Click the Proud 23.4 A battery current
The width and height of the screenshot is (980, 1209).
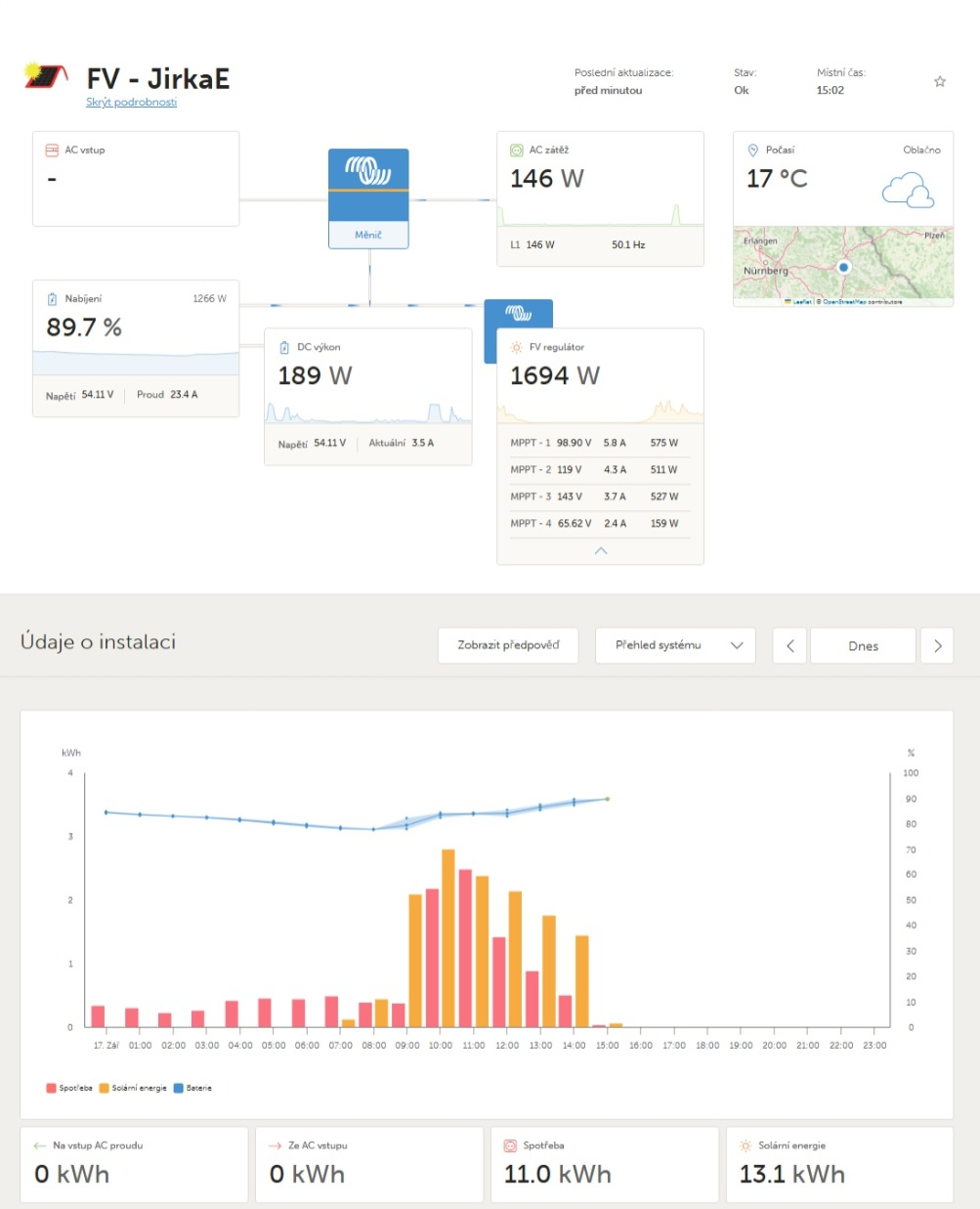(x=167, y=395)
